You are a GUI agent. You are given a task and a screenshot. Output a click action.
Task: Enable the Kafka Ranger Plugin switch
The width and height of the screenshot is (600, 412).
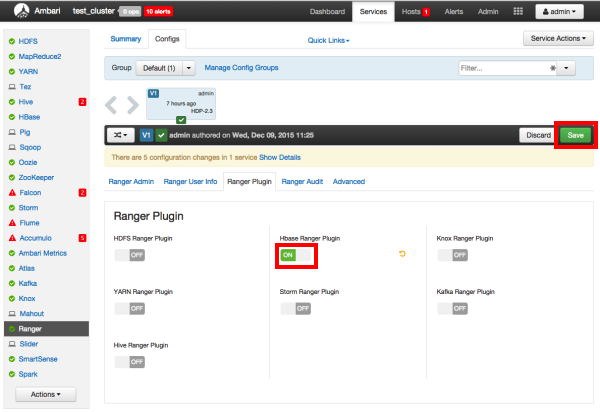tap(453, 309)
